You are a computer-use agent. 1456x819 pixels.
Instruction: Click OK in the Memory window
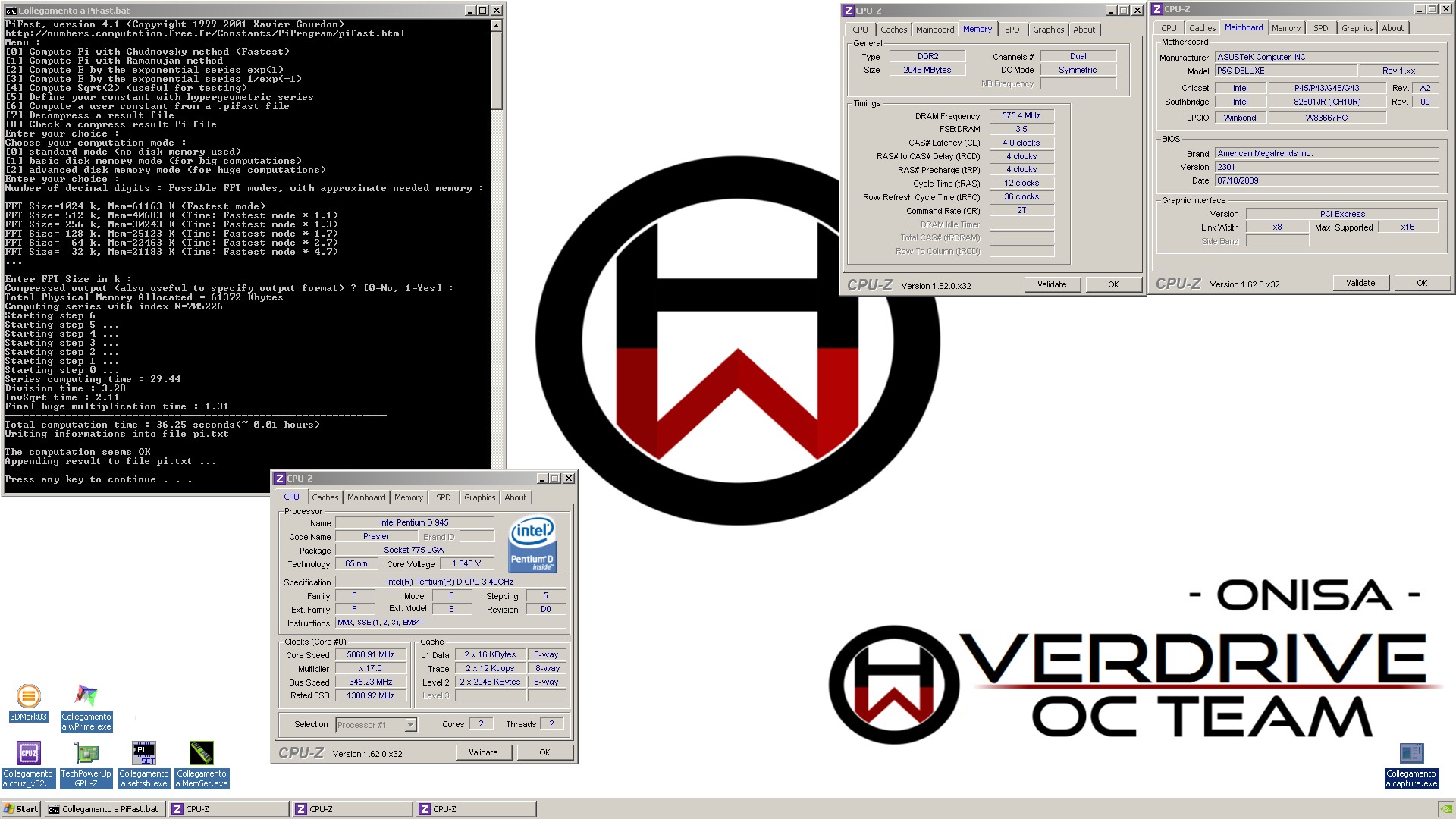coord(1113,284)
